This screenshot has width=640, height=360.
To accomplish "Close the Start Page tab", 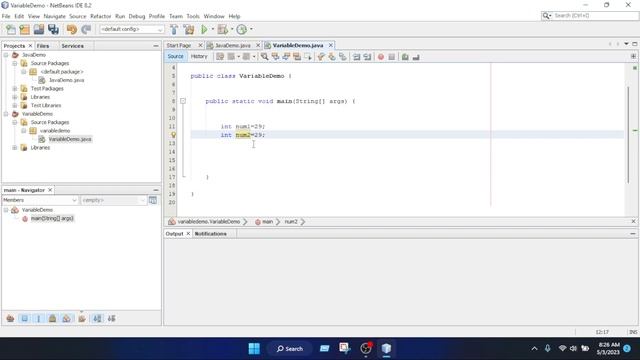I will pos(200,45).
